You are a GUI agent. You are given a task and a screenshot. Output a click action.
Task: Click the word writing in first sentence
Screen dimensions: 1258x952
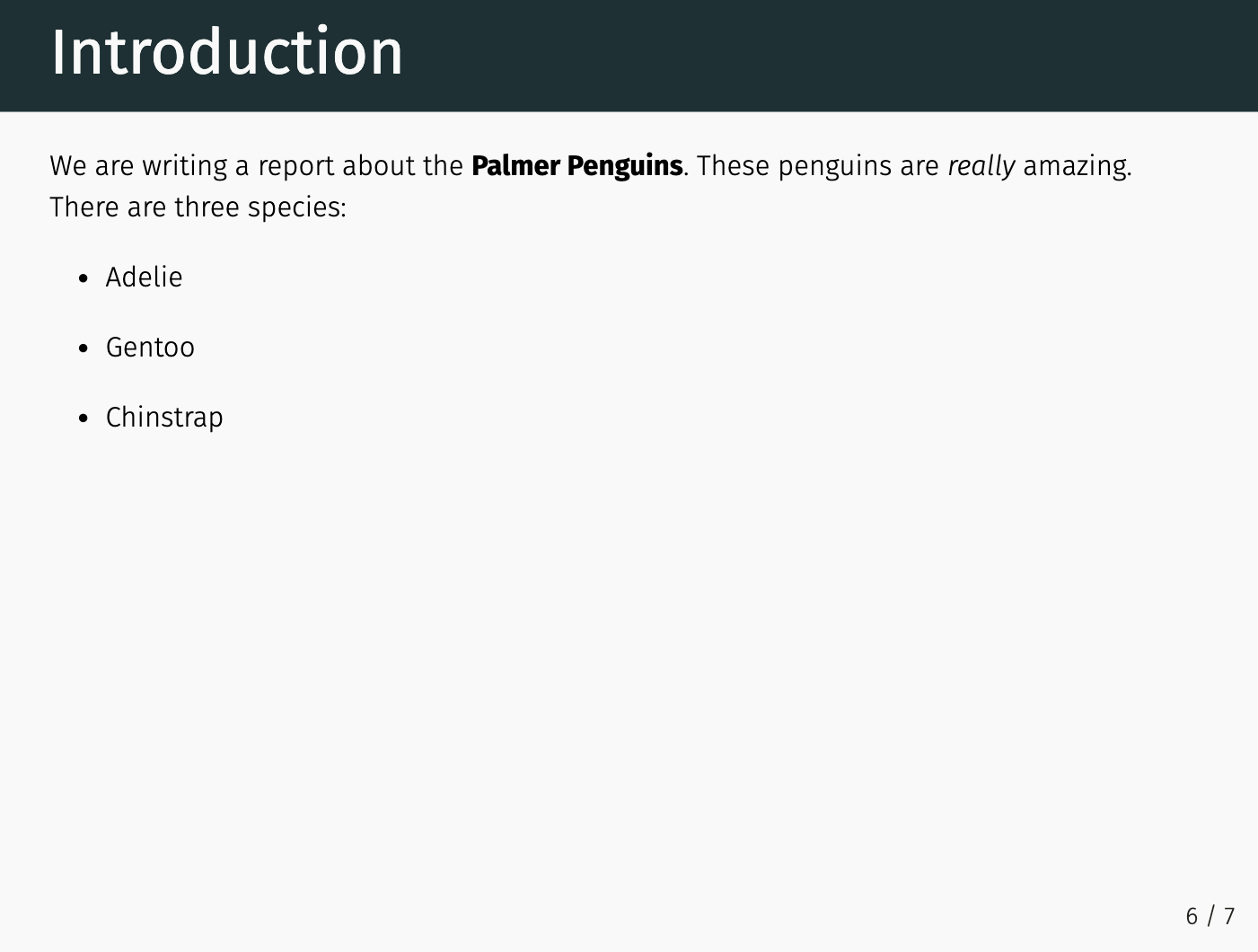point(184,167)
